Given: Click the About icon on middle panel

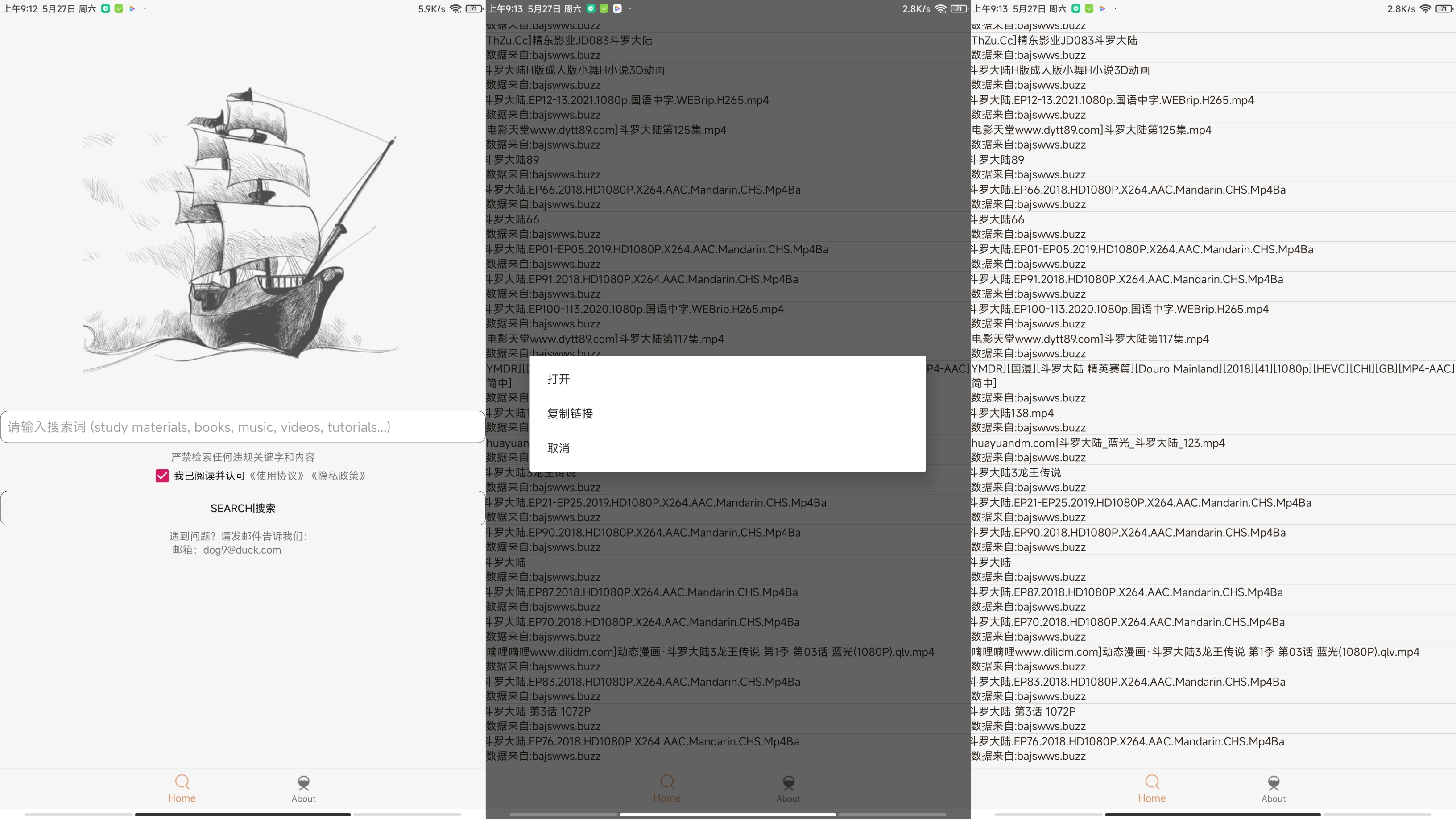Looking at the screenshot, I should [x=789, y=787].
